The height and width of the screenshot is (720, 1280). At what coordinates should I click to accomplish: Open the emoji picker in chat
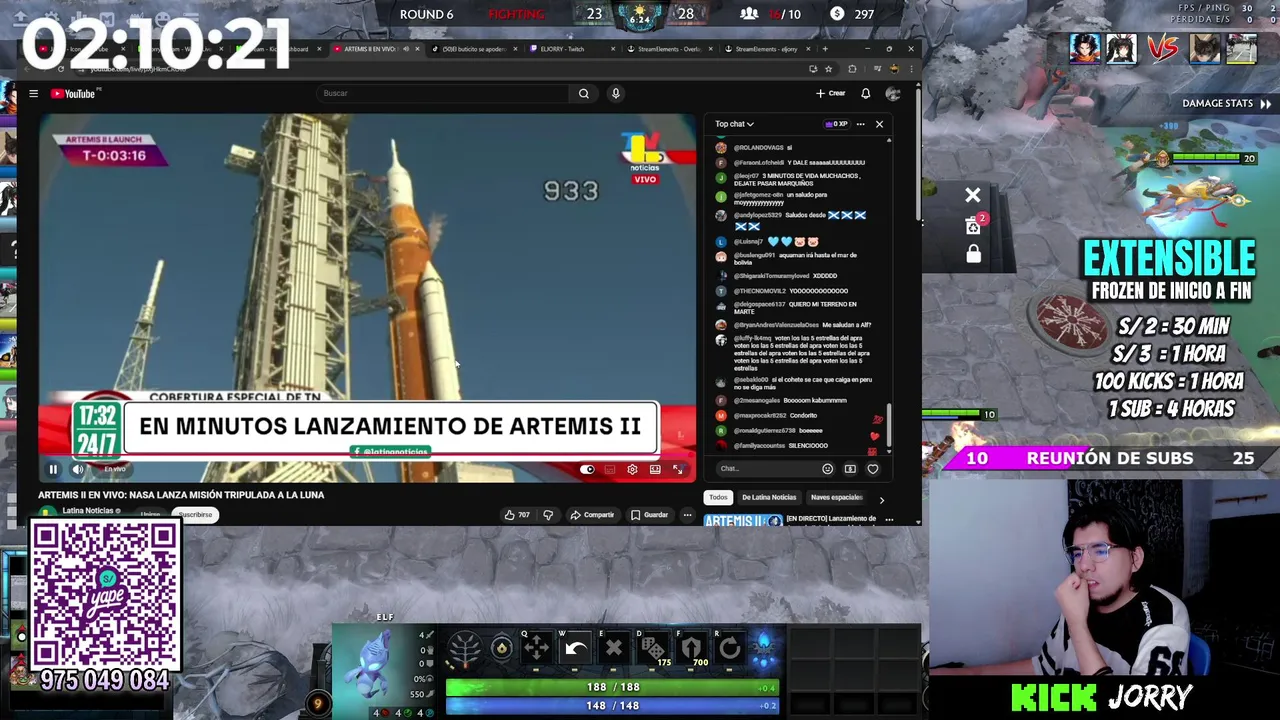[x=827, y=469]
